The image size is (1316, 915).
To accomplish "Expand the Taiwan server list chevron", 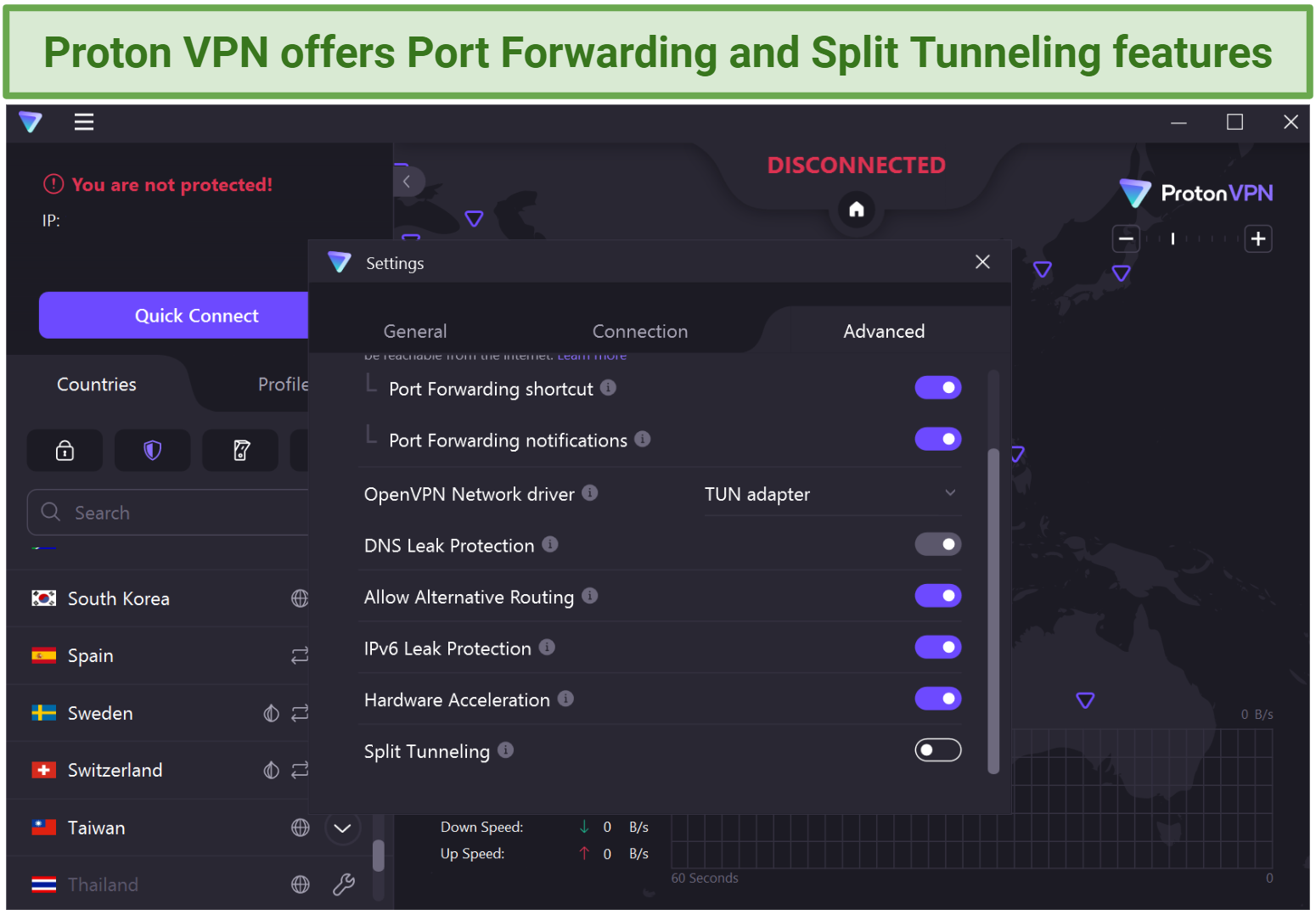I will coord(342,828).
